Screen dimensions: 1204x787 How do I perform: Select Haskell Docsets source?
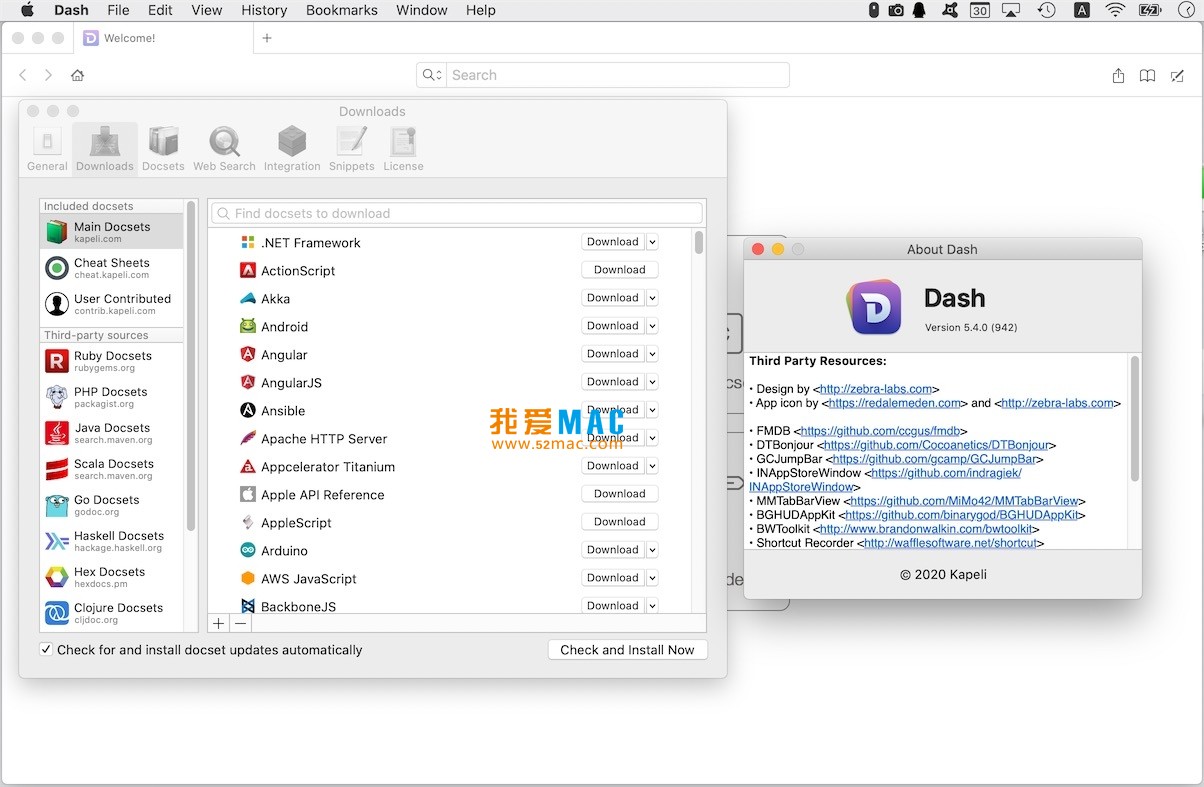[112, 541]
